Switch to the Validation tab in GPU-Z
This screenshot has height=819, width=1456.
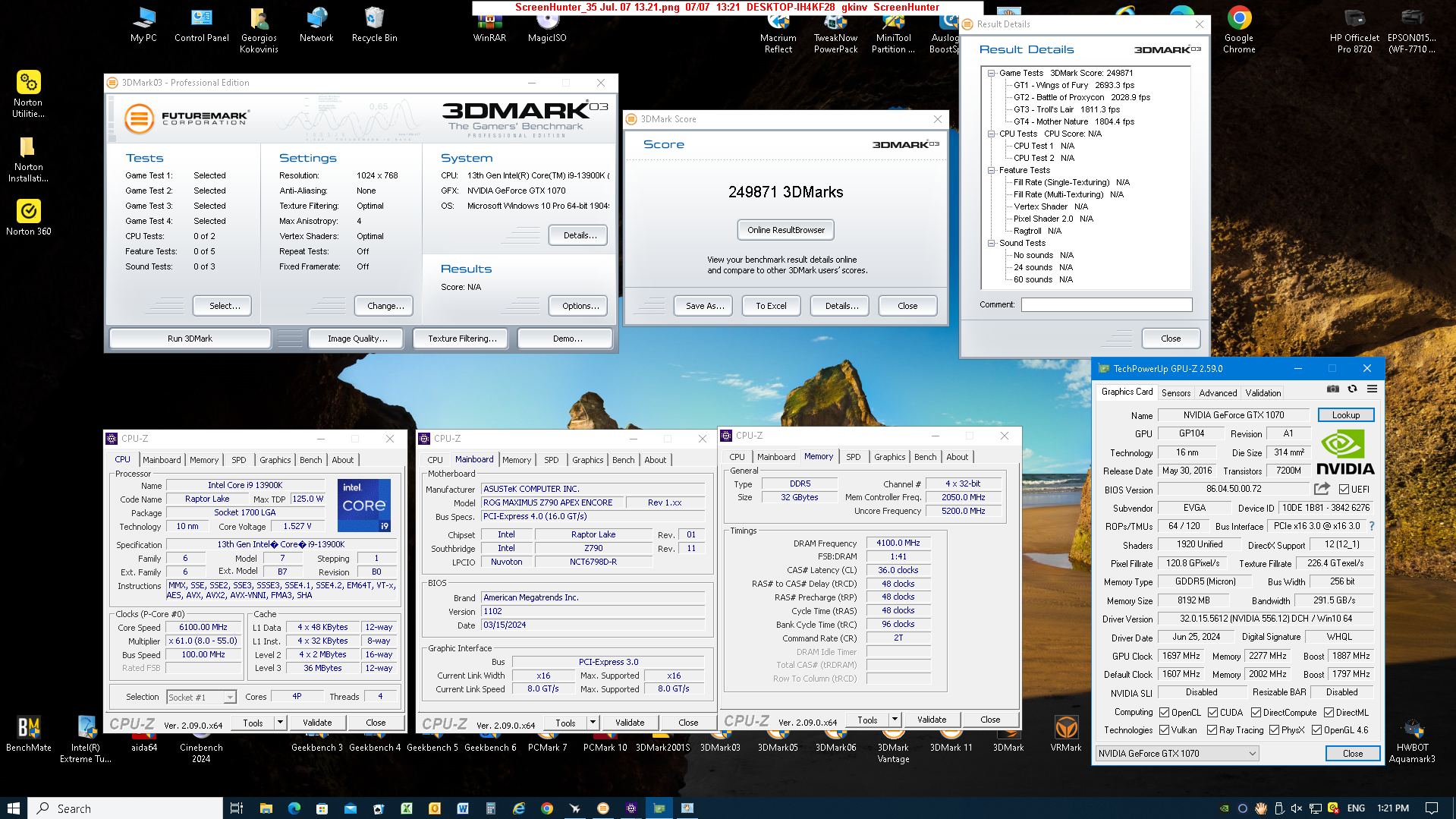click(x=1263, y=392)
